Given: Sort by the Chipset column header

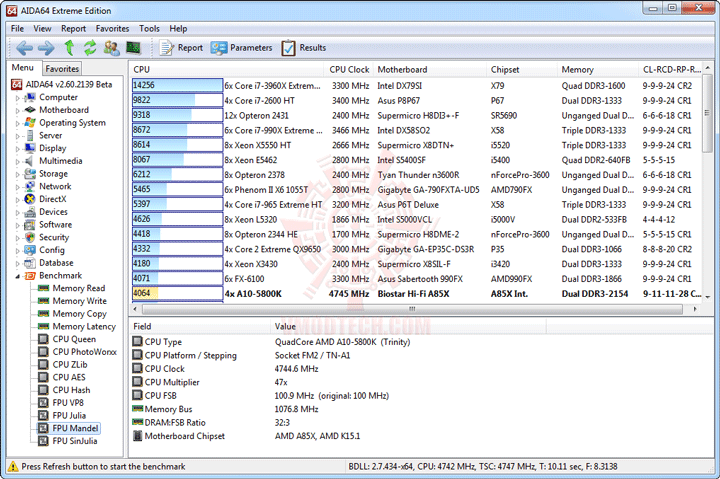Looking at the screenshot, I should (x=523, y=69).
